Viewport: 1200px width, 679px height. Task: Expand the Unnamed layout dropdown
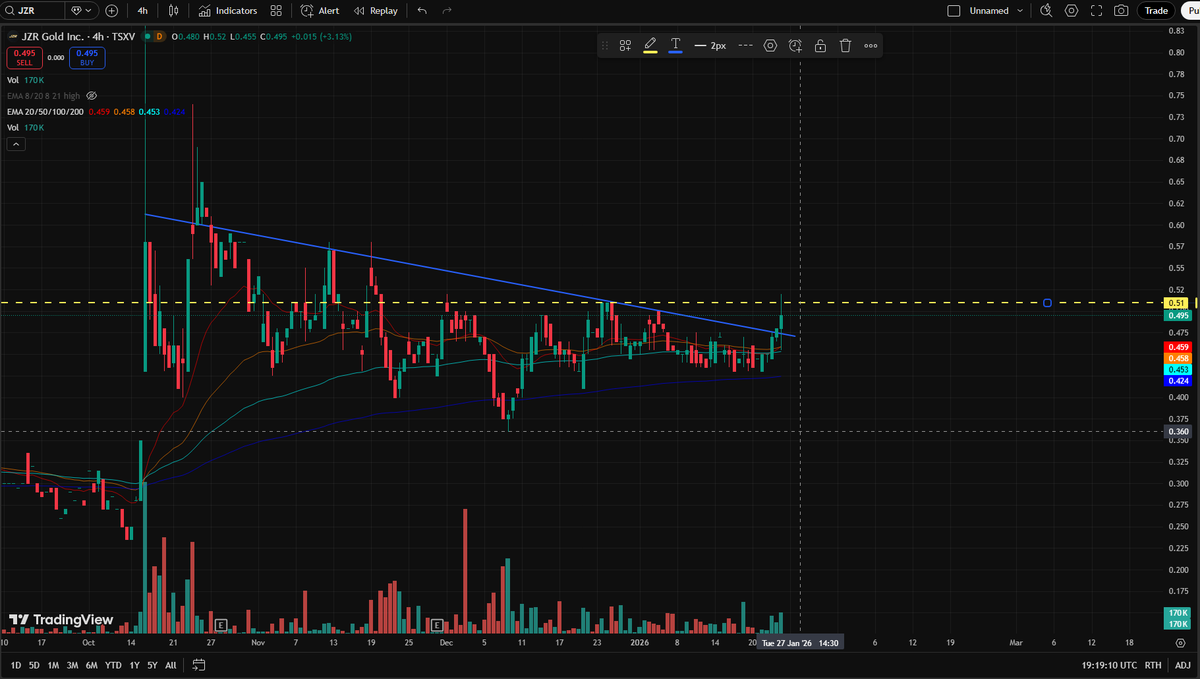click(x=1019, y=10)
